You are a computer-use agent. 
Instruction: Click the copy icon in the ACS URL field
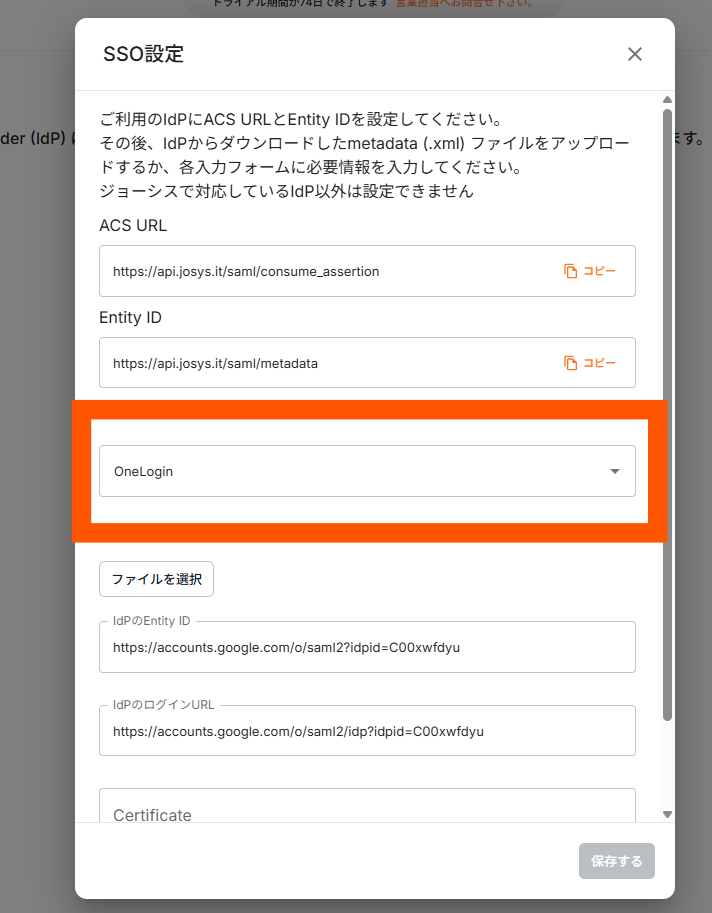pyautogui.click(x=570, y=271)
